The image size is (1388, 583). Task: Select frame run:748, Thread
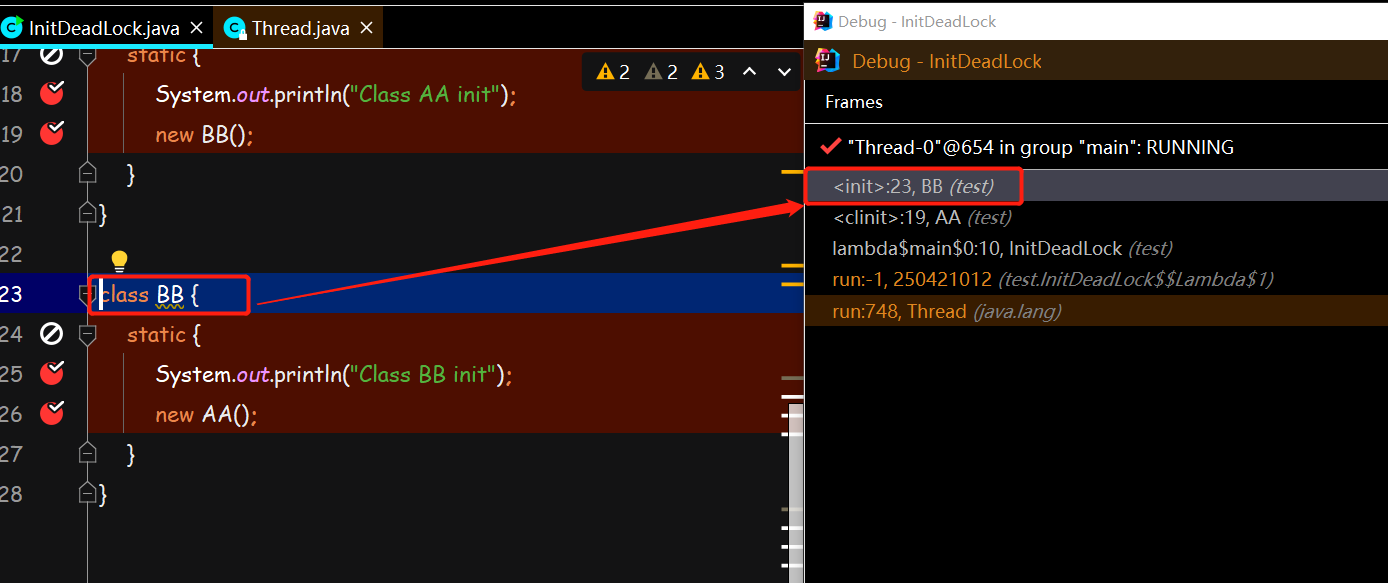pos(1096,311)
